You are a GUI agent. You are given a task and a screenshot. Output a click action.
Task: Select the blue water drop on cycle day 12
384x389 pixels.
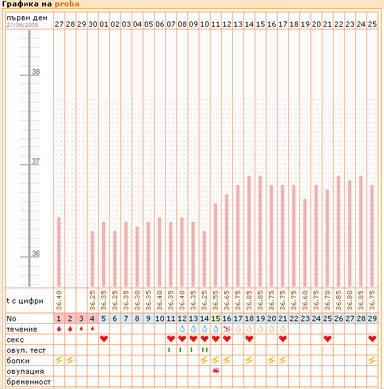pyautogui.click(x=182, y=329)
